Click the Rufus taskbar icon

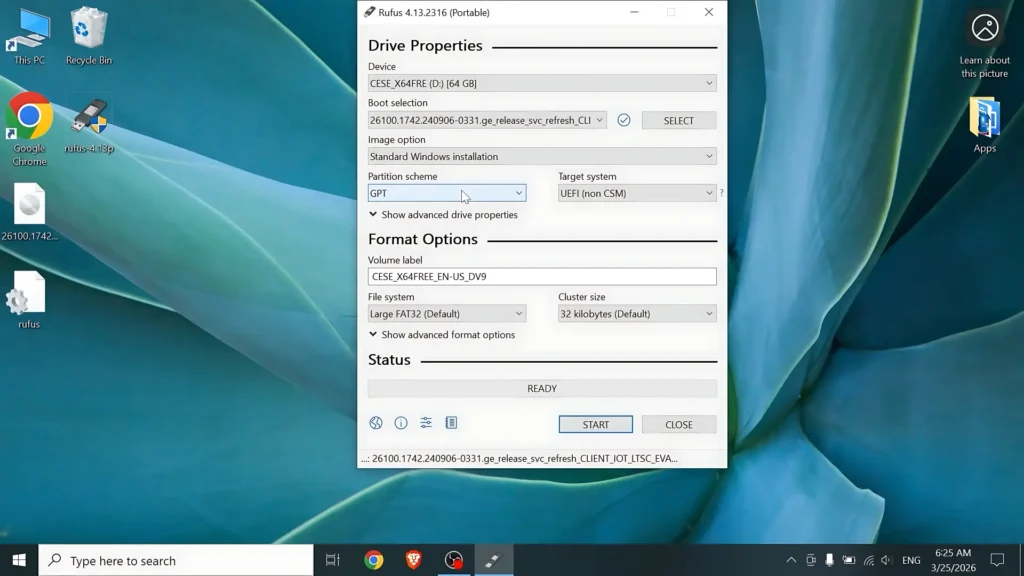pos(494,560)
